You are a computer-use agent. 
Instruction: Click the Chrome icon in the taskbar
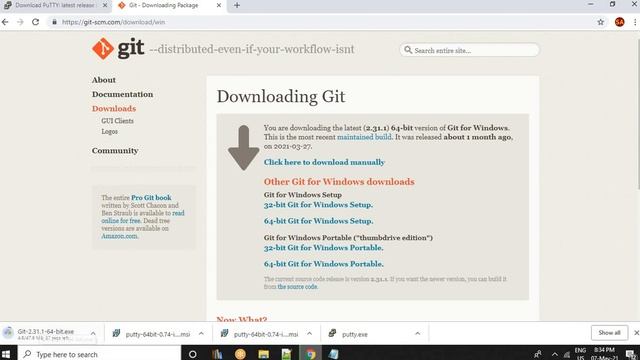[x=311, y=354]
